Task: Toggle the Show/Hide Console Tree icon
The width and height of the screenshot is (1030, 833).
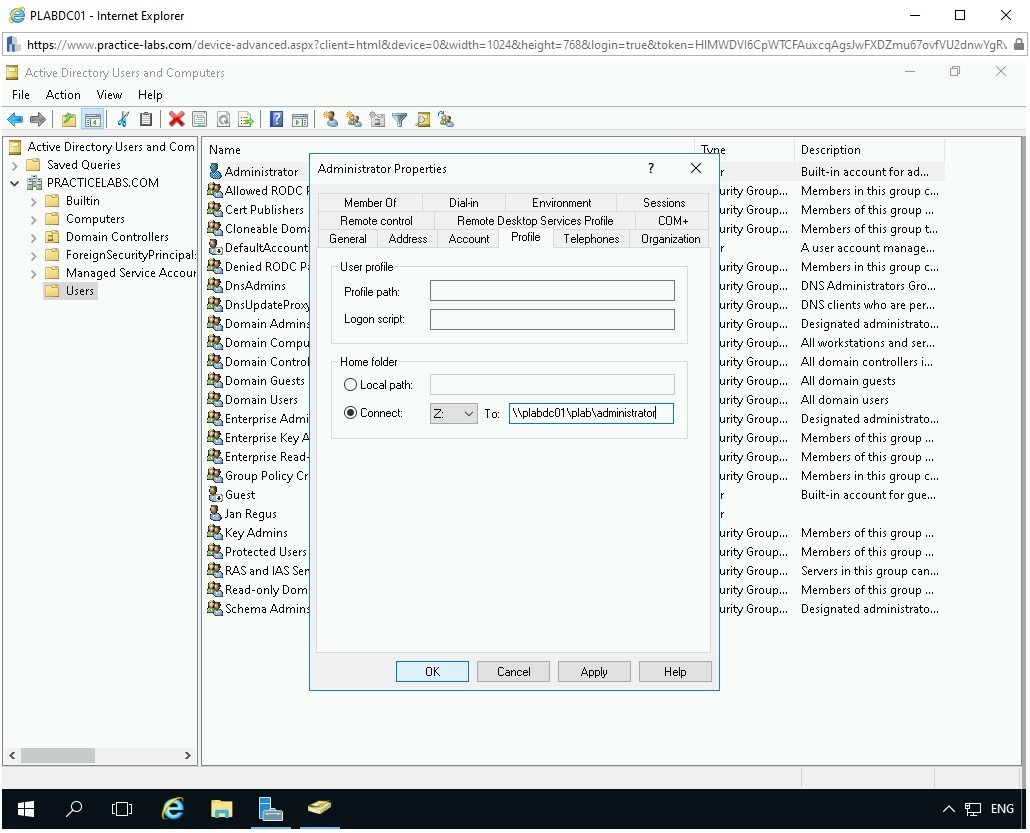Action: 93,120
